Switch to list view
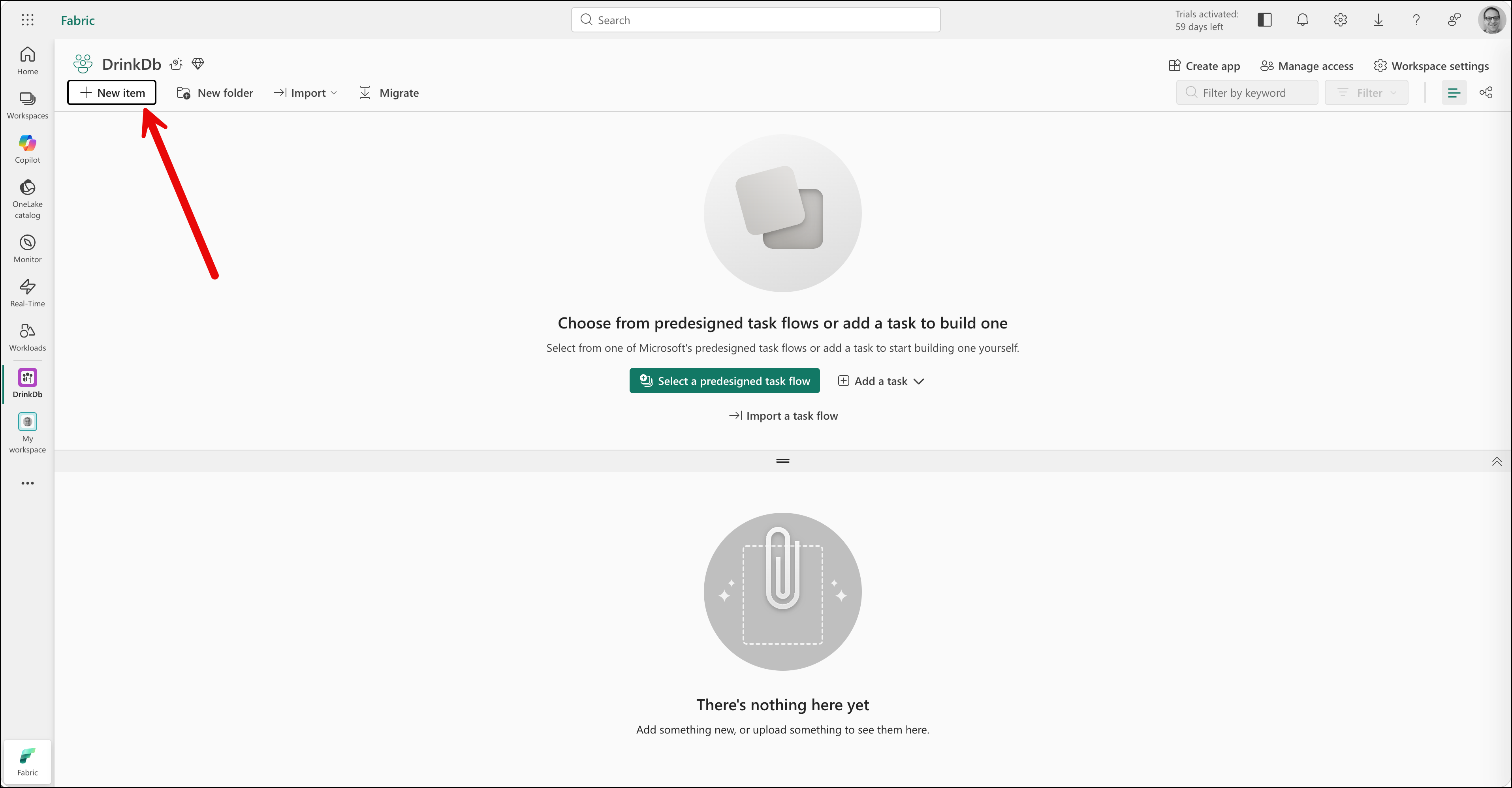Viewport: 1512px width, 788px height. click(1454, 93)
